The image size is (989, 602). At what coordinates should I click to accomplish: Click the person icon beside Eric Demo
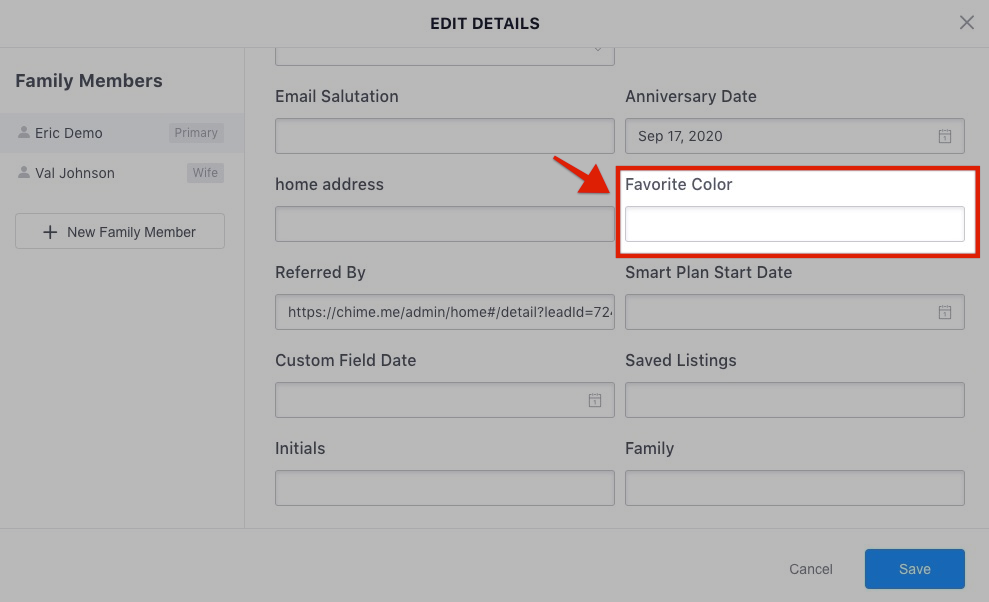coord(24,133)
